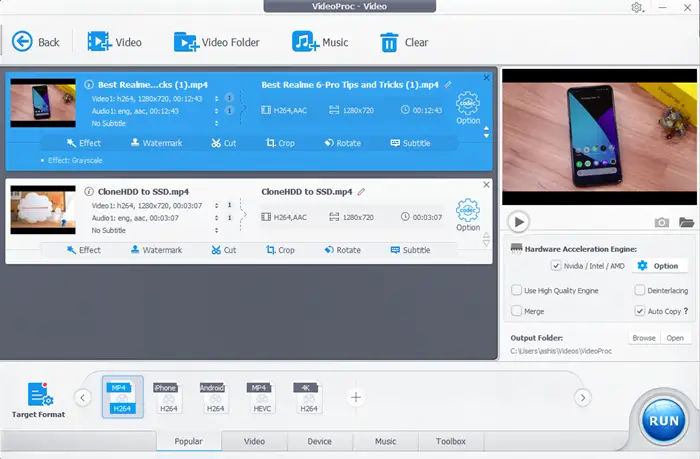Add a Video Folder

tap(217, 42)
